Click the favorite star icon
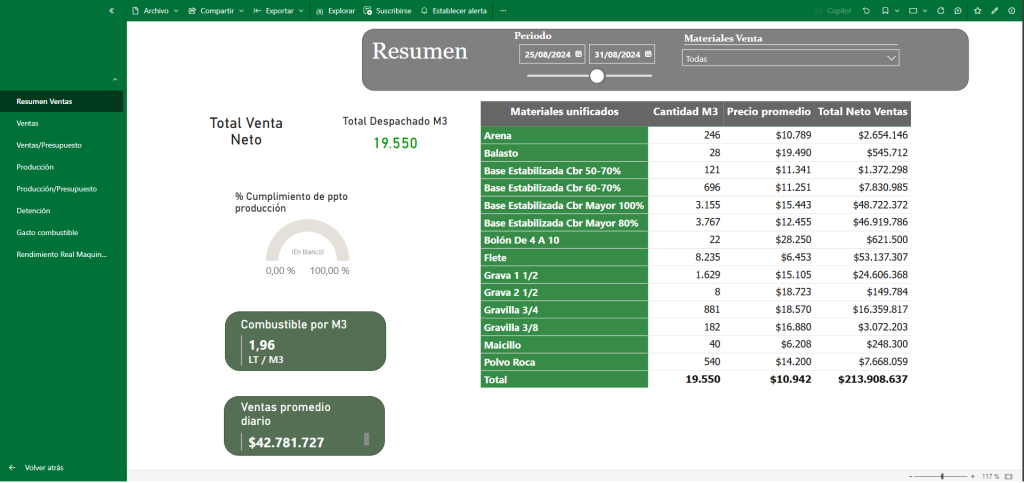Viewport: 1024px width, 483px height. [x=976, y=10]
